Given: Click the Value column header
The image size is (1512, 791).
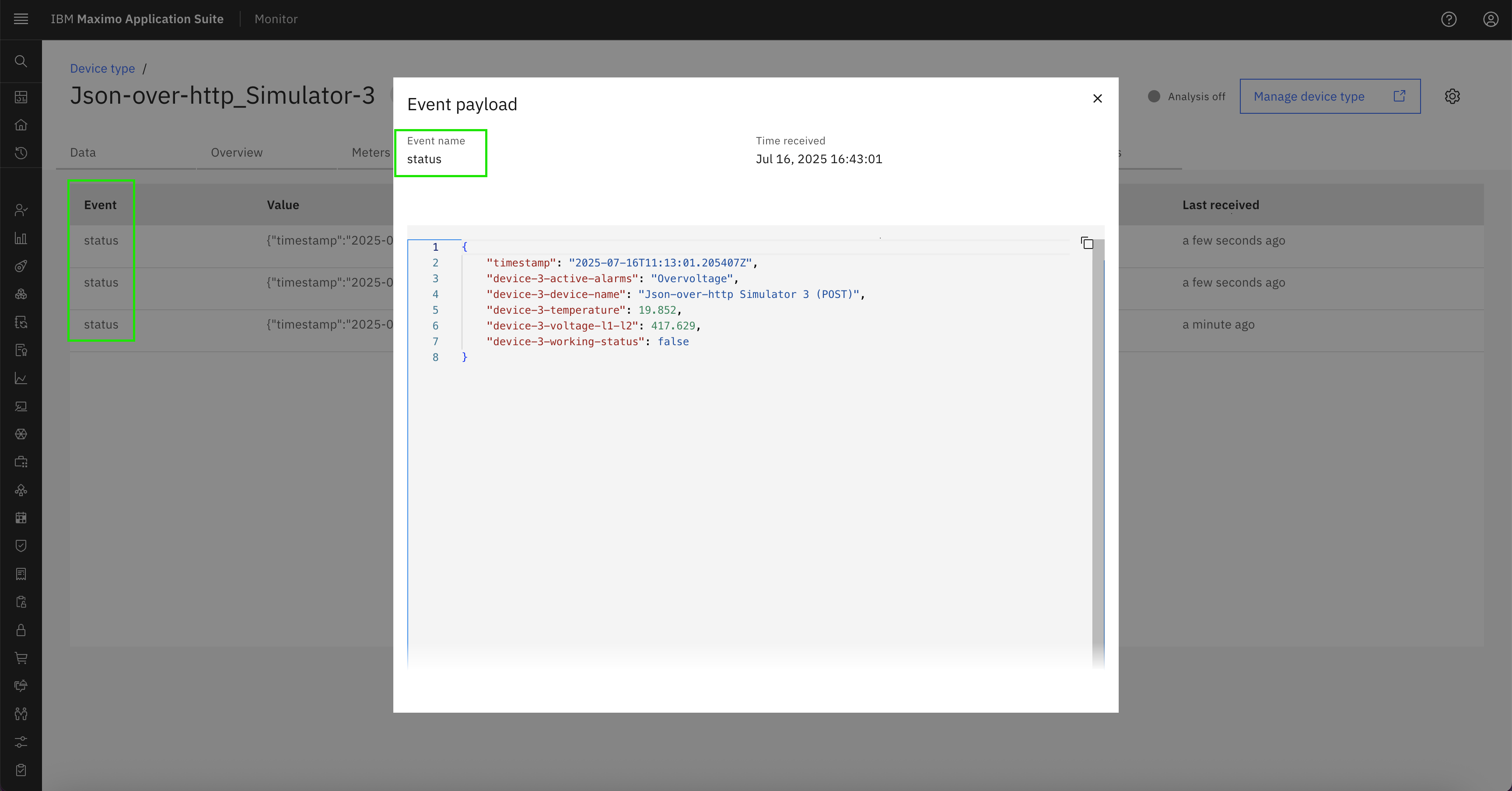Looking at the screenshot, I should tap(283, 205).
